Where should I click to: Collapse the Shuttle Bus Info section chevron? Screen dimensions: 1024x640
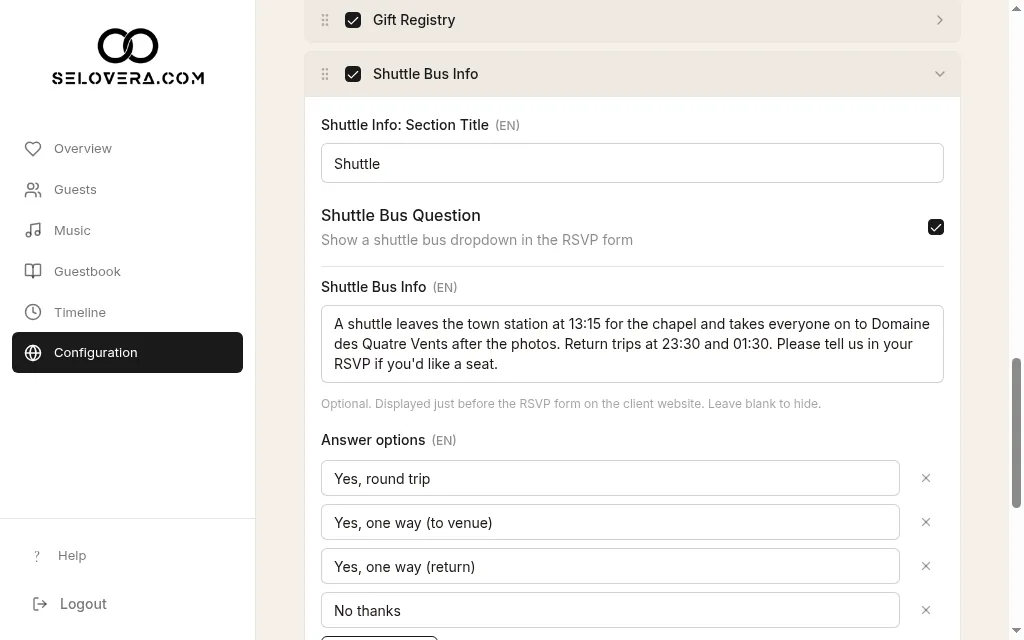[x=940, y=74]
